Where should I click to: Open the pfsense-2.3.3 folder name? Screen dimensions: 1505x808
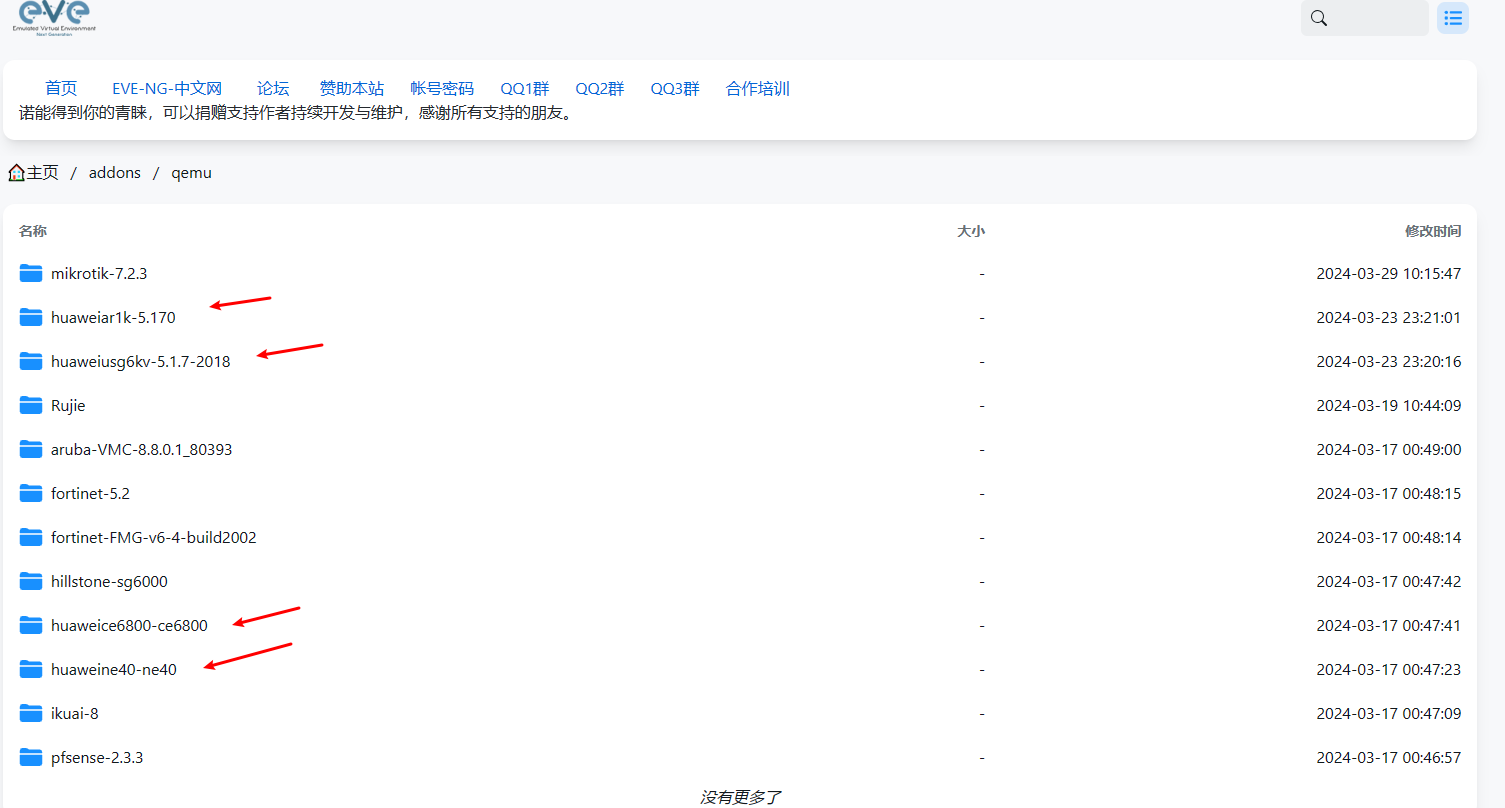(97, 757)
